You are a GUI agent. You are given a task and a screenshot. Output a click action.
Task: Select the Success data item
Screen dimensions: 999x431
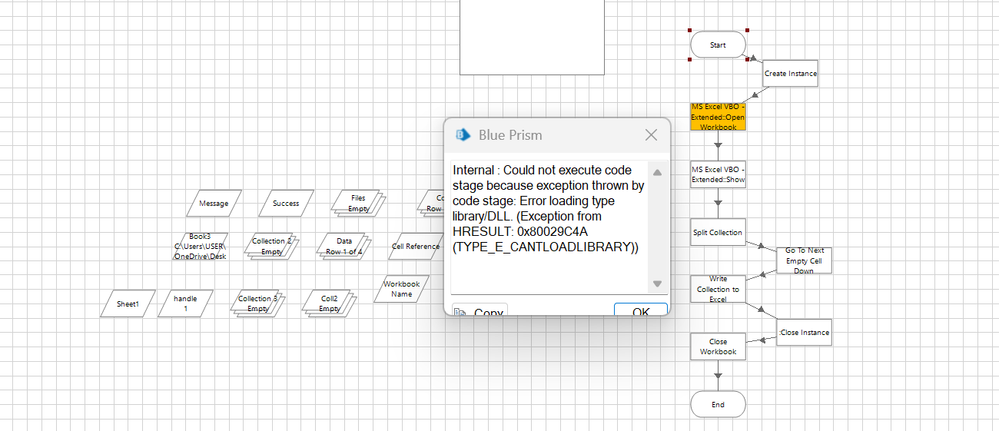point(286,203)
